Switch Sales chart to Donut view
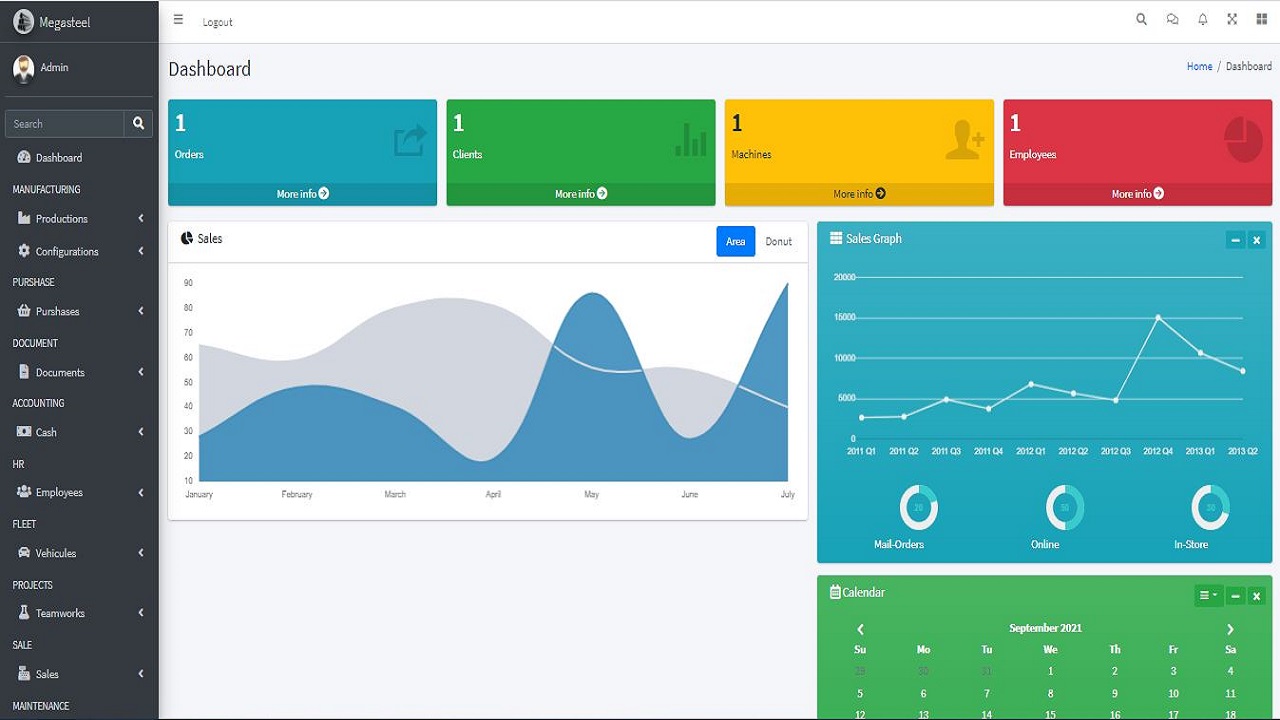 [778, 242]
